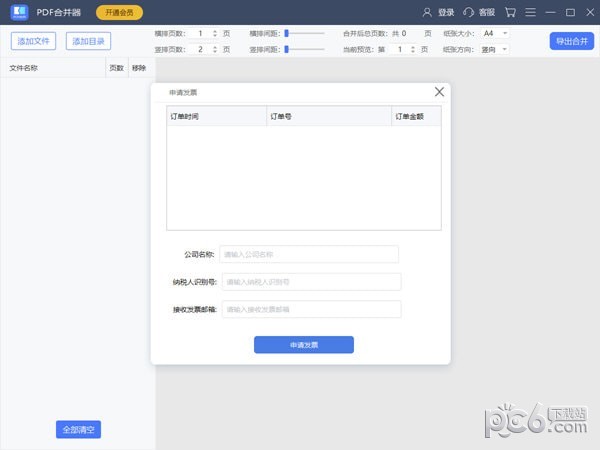This screenshot has width=600, height=450.
Task: Click the 订单号 column header
Action: (329, 116)
